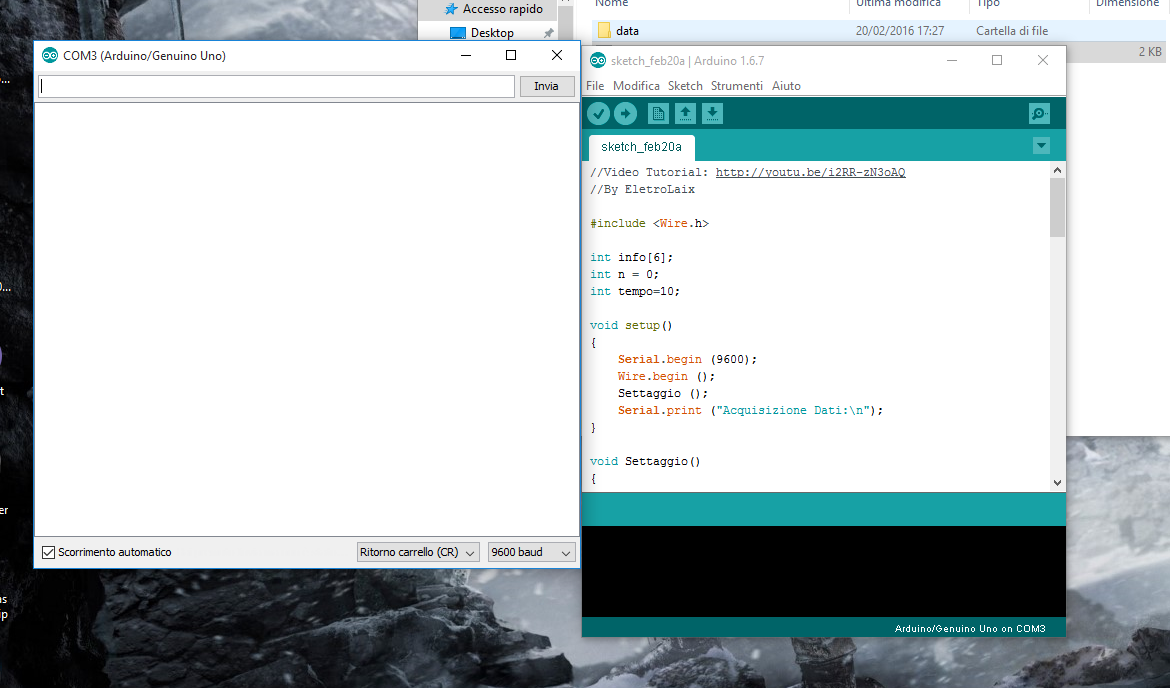Open the Serial Monitor magnifier icon
Viewport: 1170px width, 688px height.
(x=1039, y=113)
